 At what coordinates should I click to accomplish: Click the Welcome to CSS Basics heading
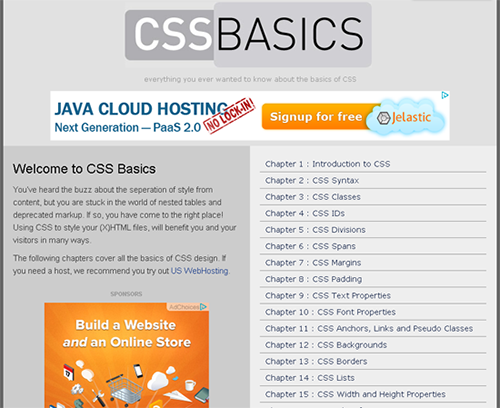84,169
